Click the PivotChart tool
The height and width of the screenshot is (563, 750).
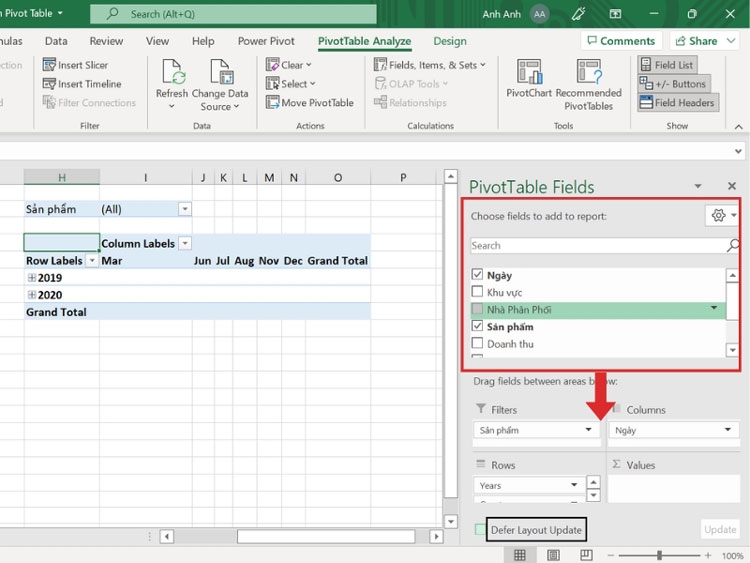529,78
